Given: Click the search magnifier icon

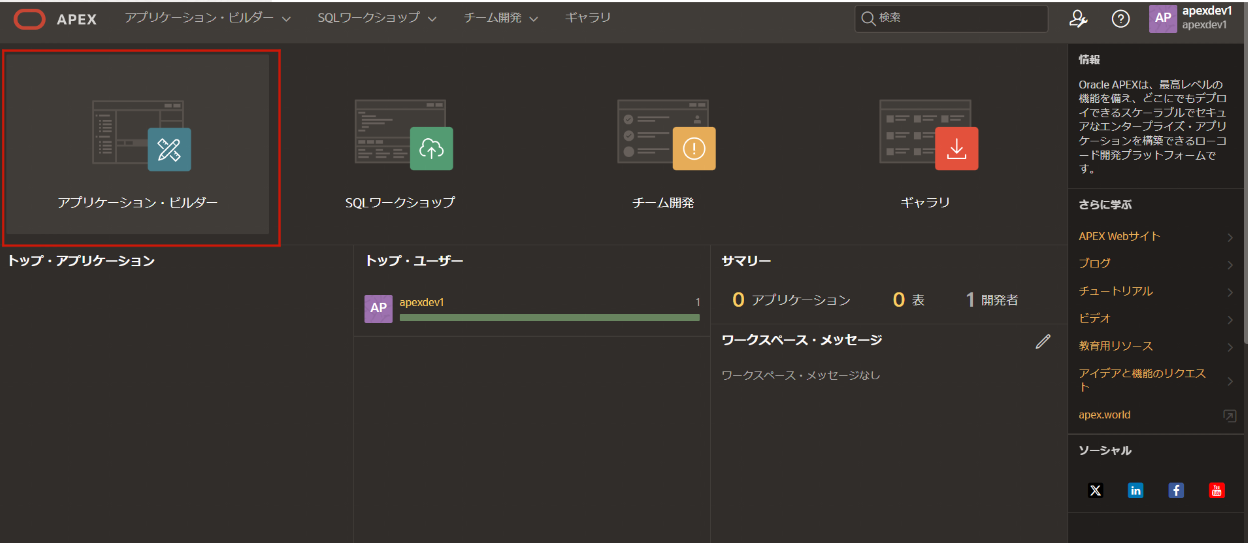Looking at the screenshot, I should [x=868, y=19].
